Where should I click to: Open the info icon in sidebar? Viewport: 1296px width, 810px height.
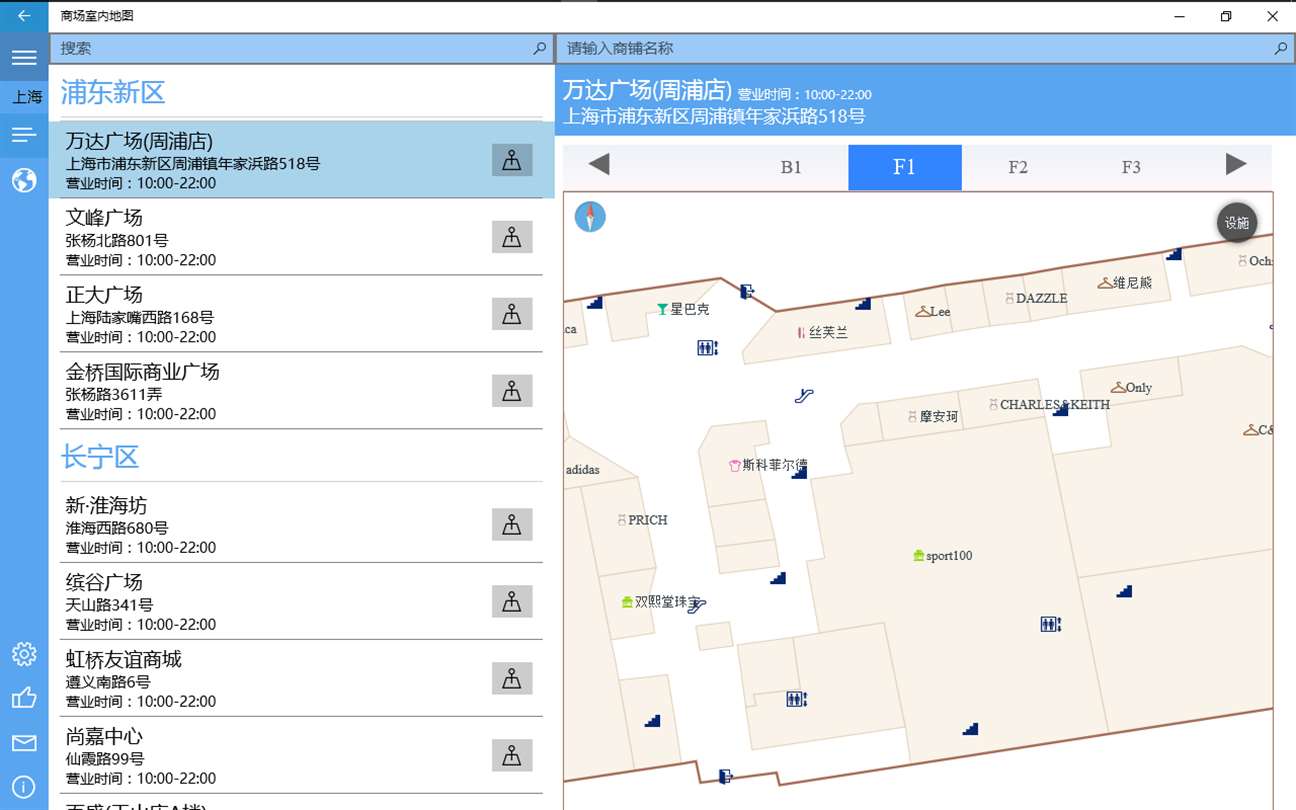pyautogui.click(x=24, y=787)
